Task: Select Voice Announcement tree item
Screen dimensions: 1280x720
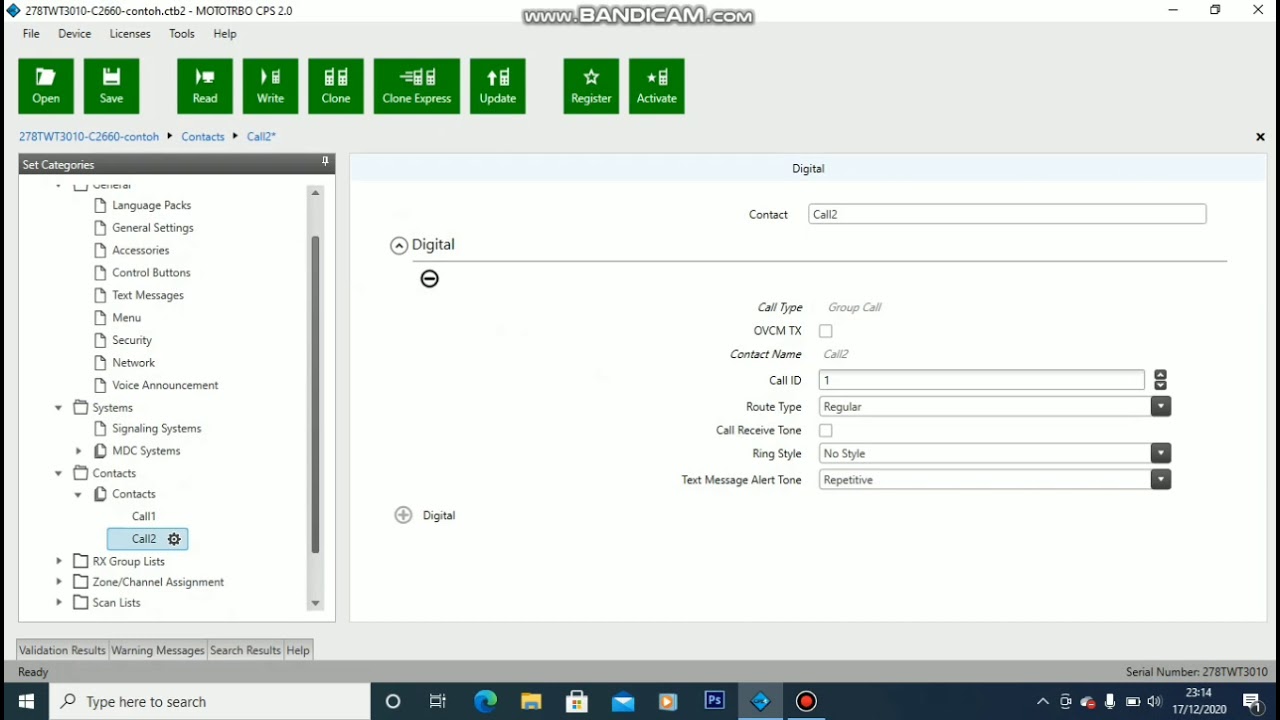Action: click(165, 385)
